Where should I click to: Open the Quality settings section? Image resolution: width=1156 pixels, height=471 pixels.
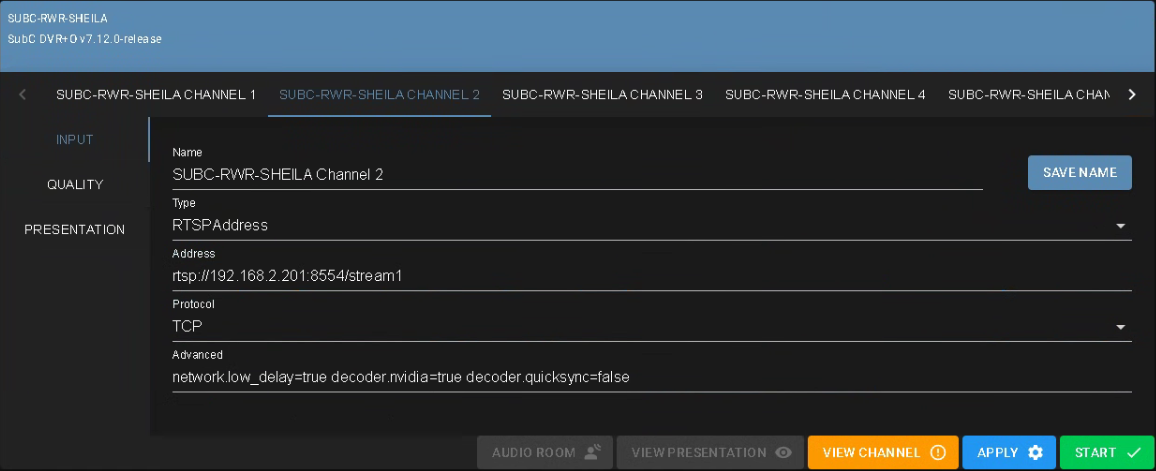(75, 185)
